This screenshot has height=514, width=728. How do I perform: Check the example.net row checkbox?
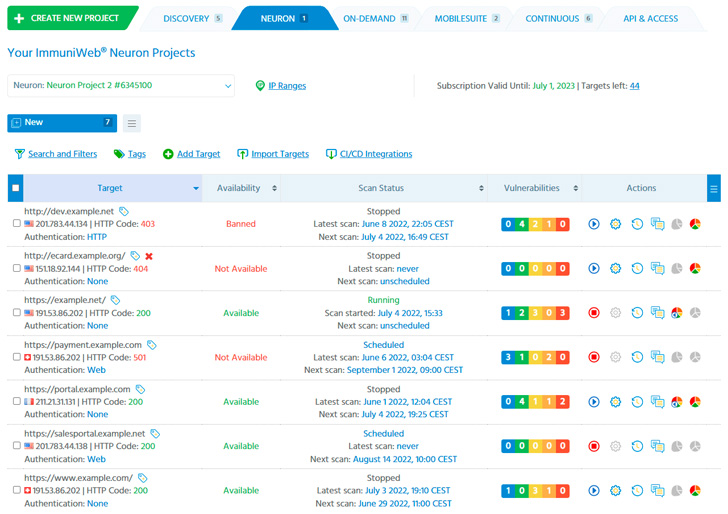point(17,312)
